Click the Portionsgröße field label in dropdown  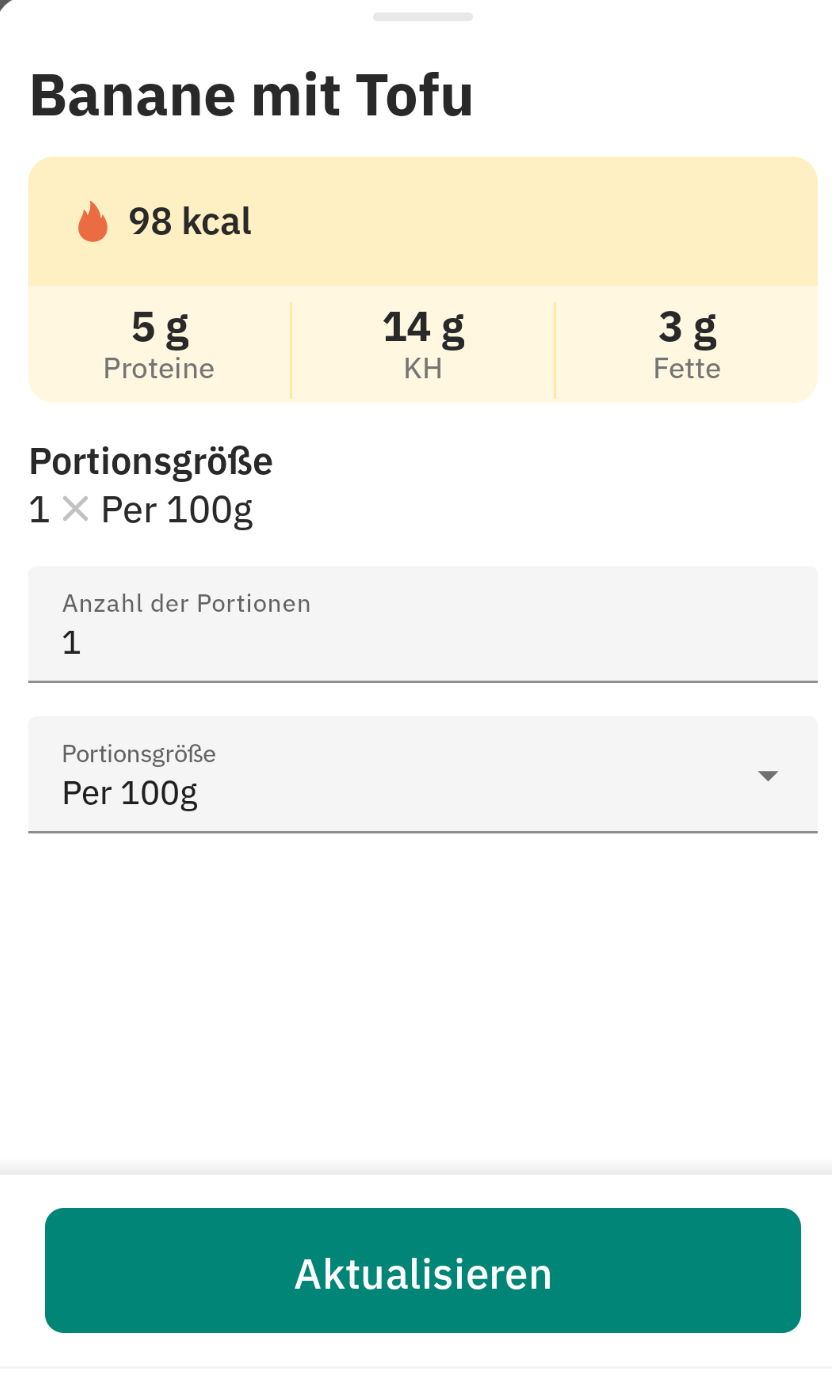(x=139, y=754)
